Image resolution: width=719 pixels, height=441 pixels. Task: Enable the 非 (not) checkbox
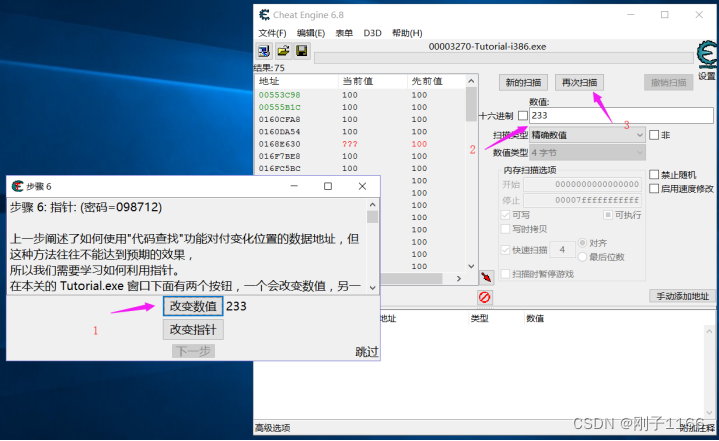pyautogui.click(x=654, y=135)
